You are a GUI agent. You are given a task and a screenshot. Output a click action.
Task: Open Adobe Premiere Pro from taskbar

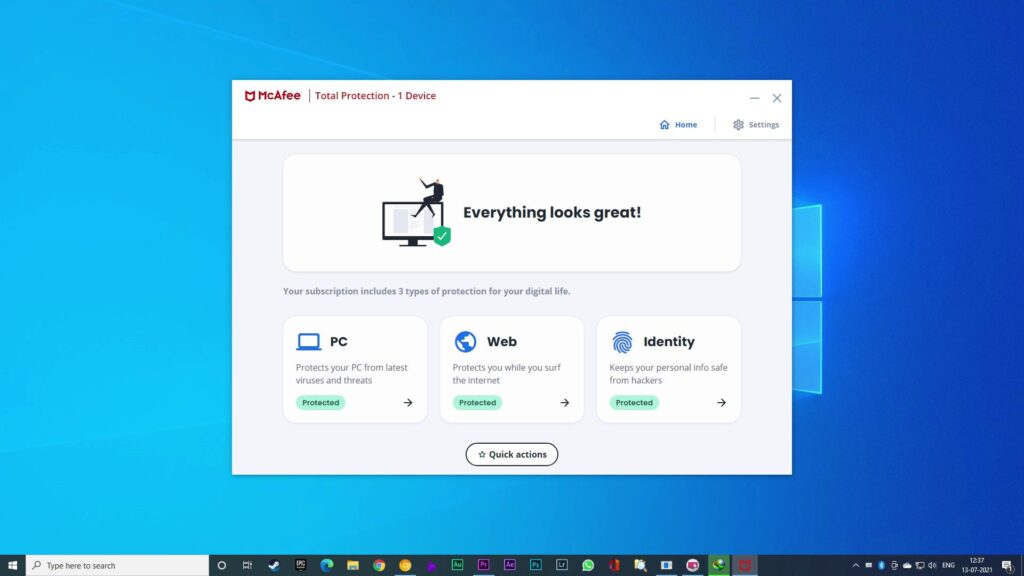[483, 566]
